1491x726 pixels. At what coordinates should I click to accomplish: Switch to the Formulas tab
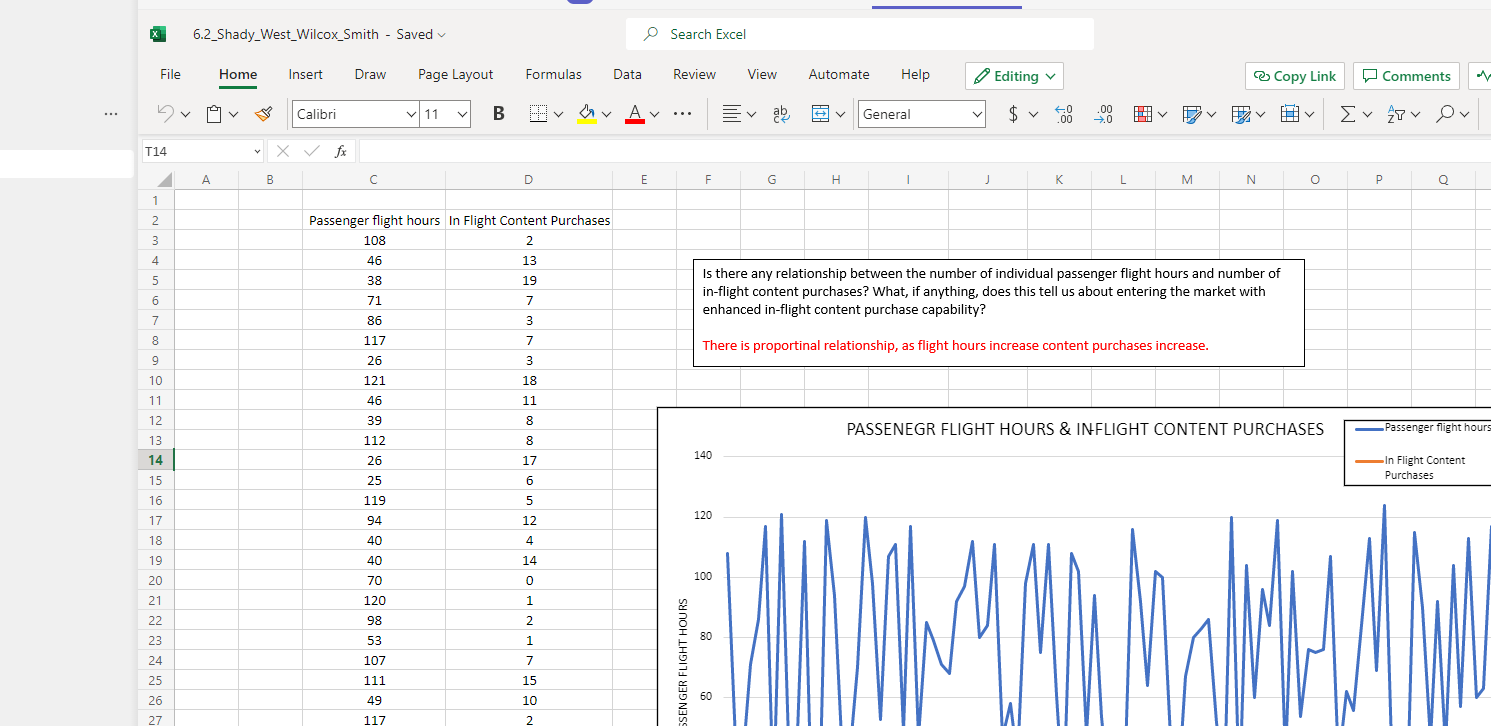point(554,75)
